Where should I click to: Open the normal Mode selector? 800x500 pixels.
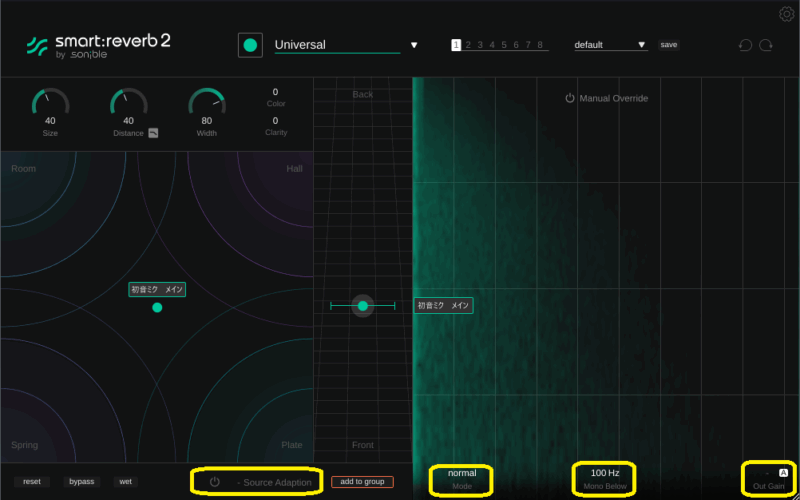tap(462, 473)
